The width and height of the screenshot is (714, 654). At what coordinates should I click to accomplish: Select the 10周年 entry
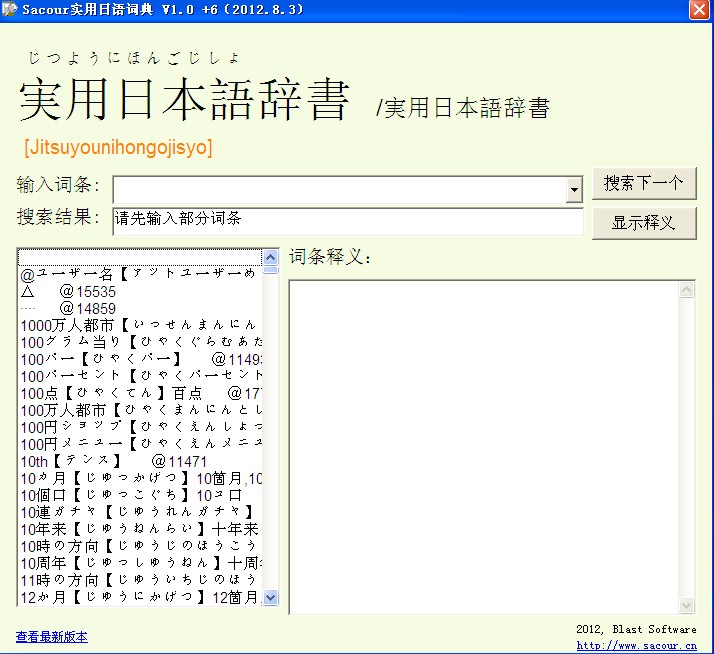pos(140,563)
